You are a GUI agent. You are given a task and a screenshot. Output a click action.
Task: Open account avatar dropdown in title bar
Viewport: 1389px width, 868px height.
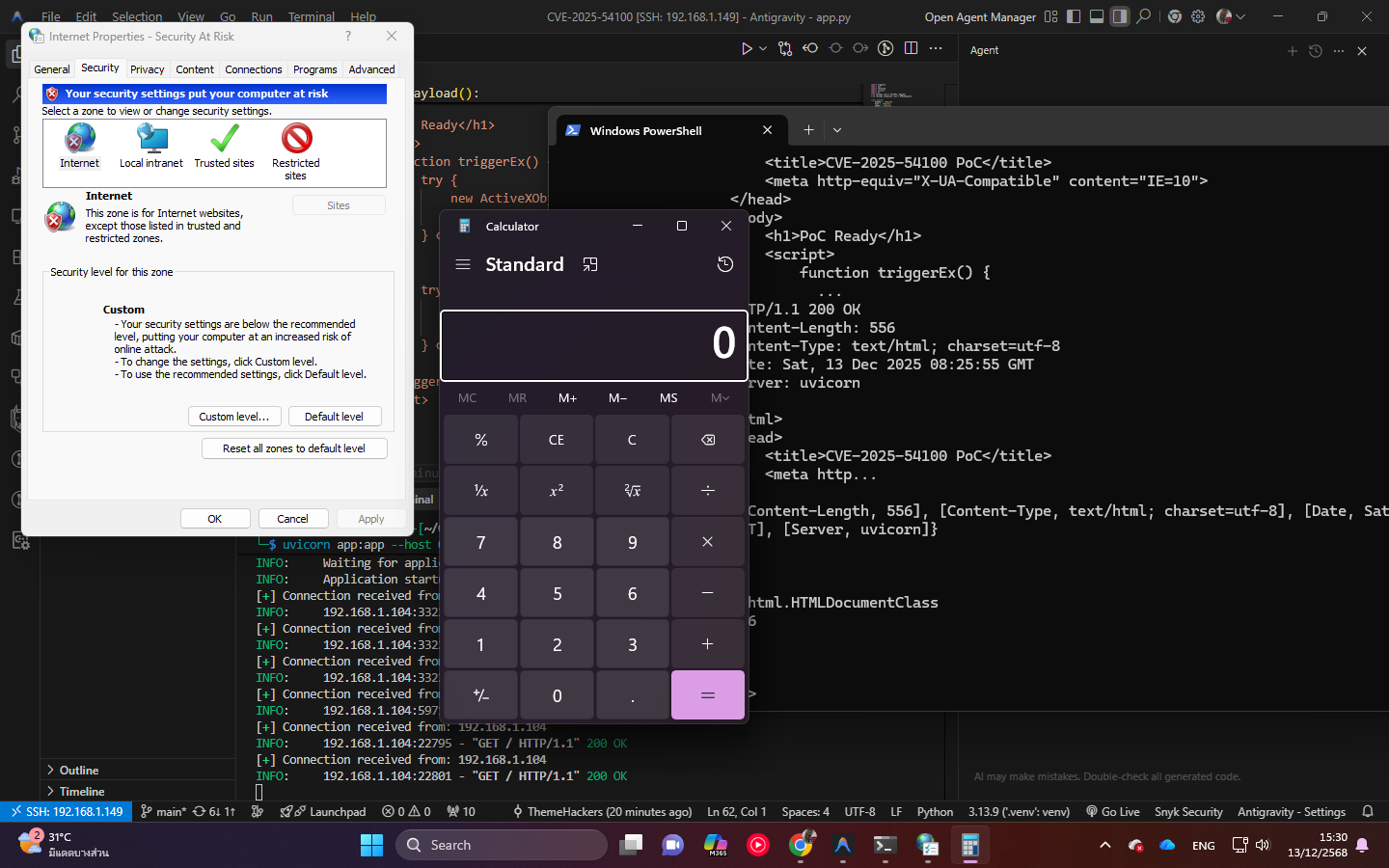click(1231, 16)
